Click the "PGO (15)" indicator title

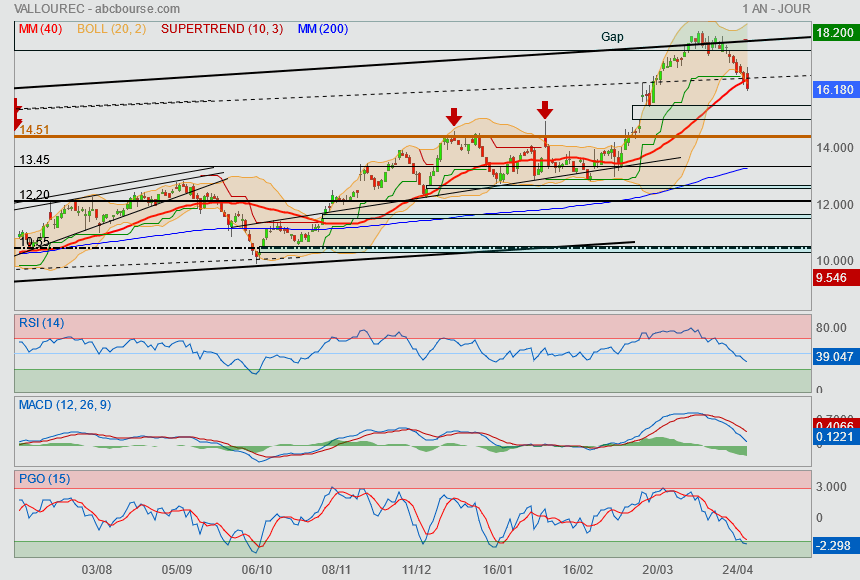pyautogui.click(x=44, y=479)
